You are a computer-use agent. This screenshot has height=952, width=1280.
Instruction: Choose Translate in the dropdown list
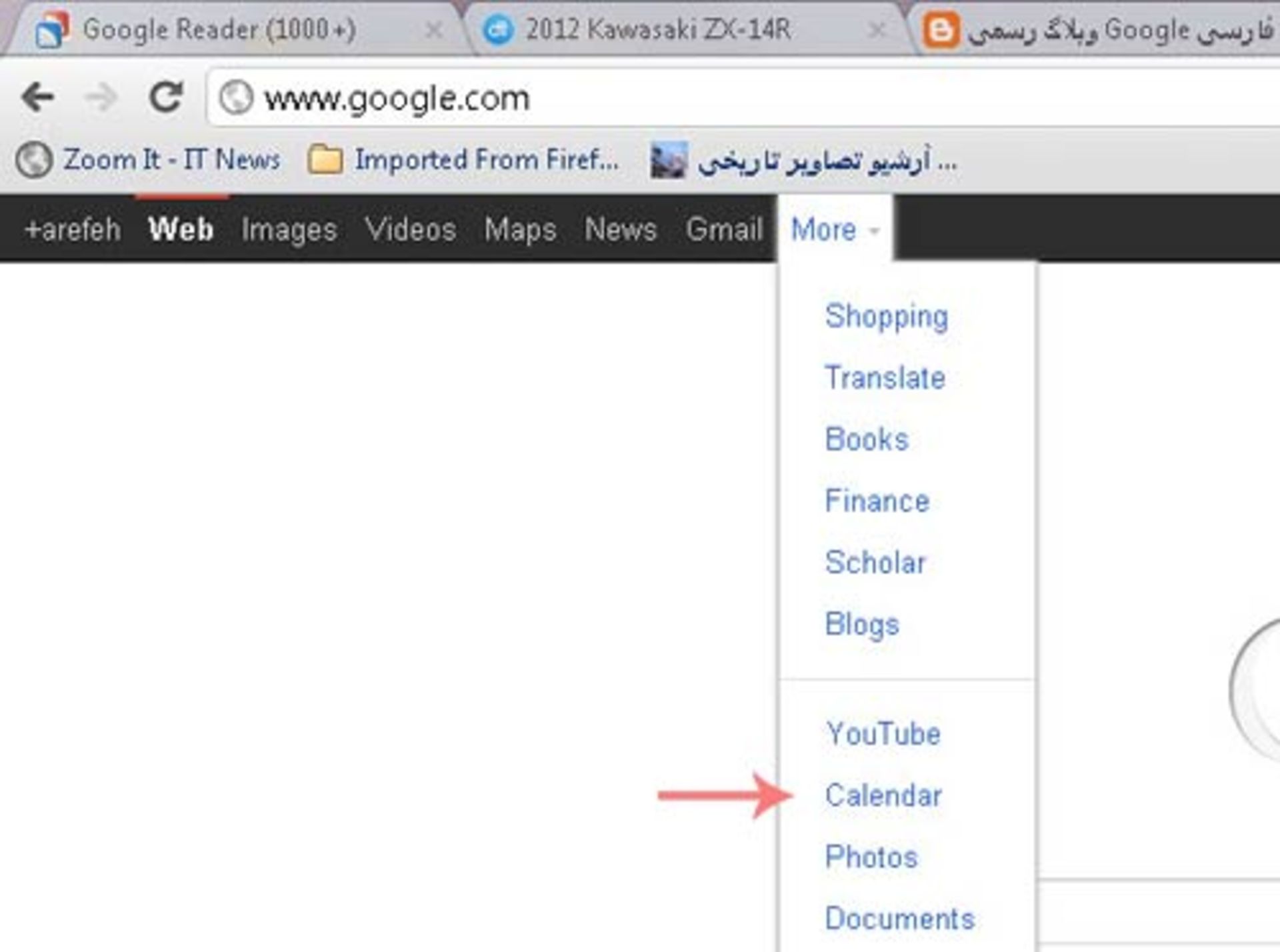(885, 378)
